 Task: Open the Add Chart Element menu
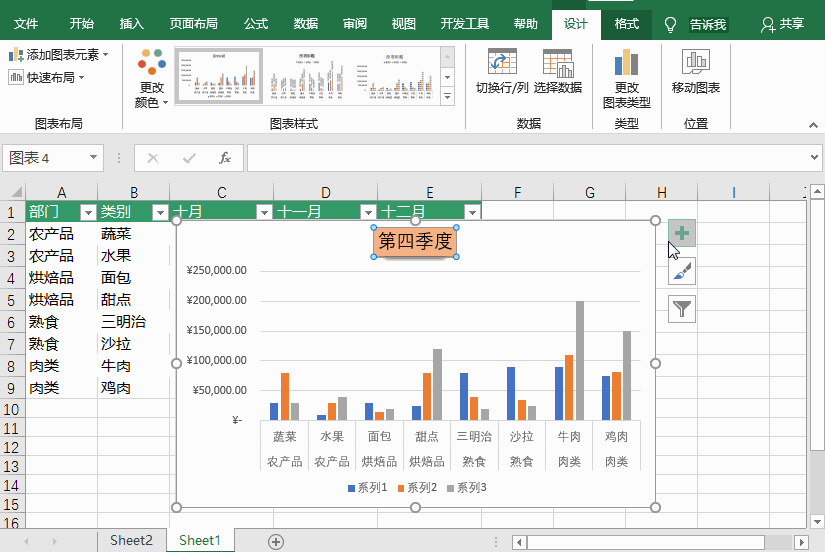[x=58, y=55]
